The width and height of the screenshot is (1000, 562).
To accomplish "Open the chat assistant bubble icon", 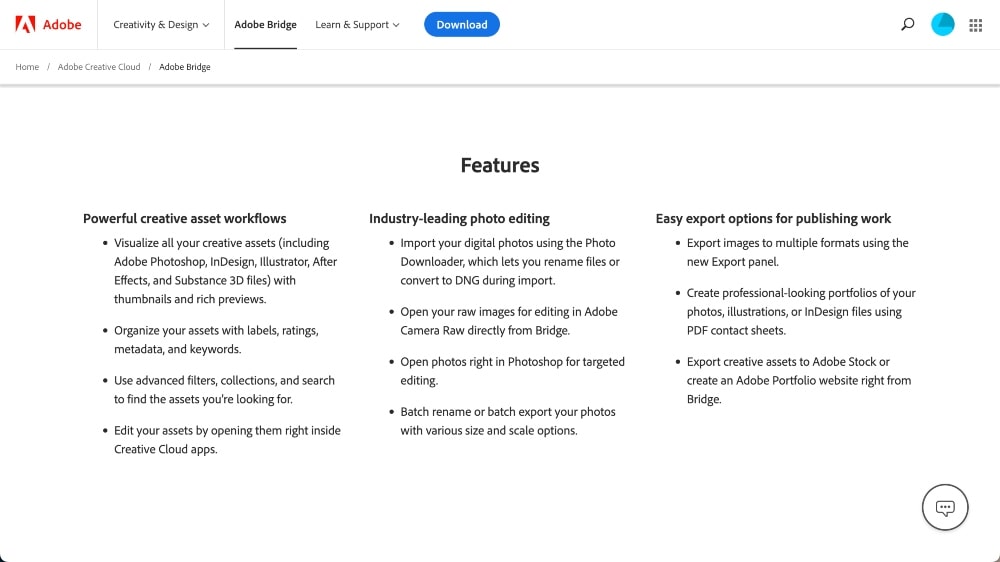I will pos(945,508).
